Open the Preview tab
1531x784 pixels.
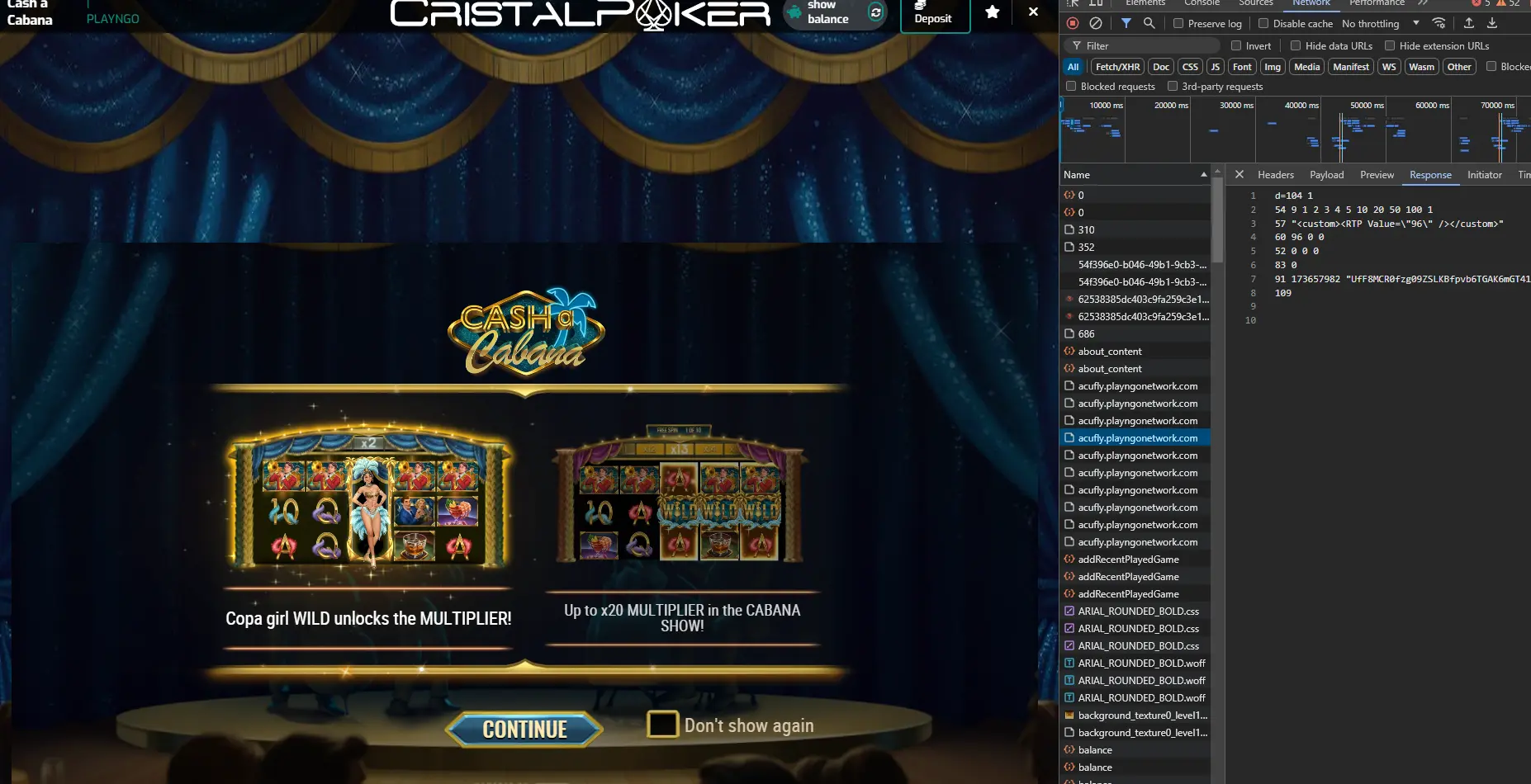[x=1377, y=175]
